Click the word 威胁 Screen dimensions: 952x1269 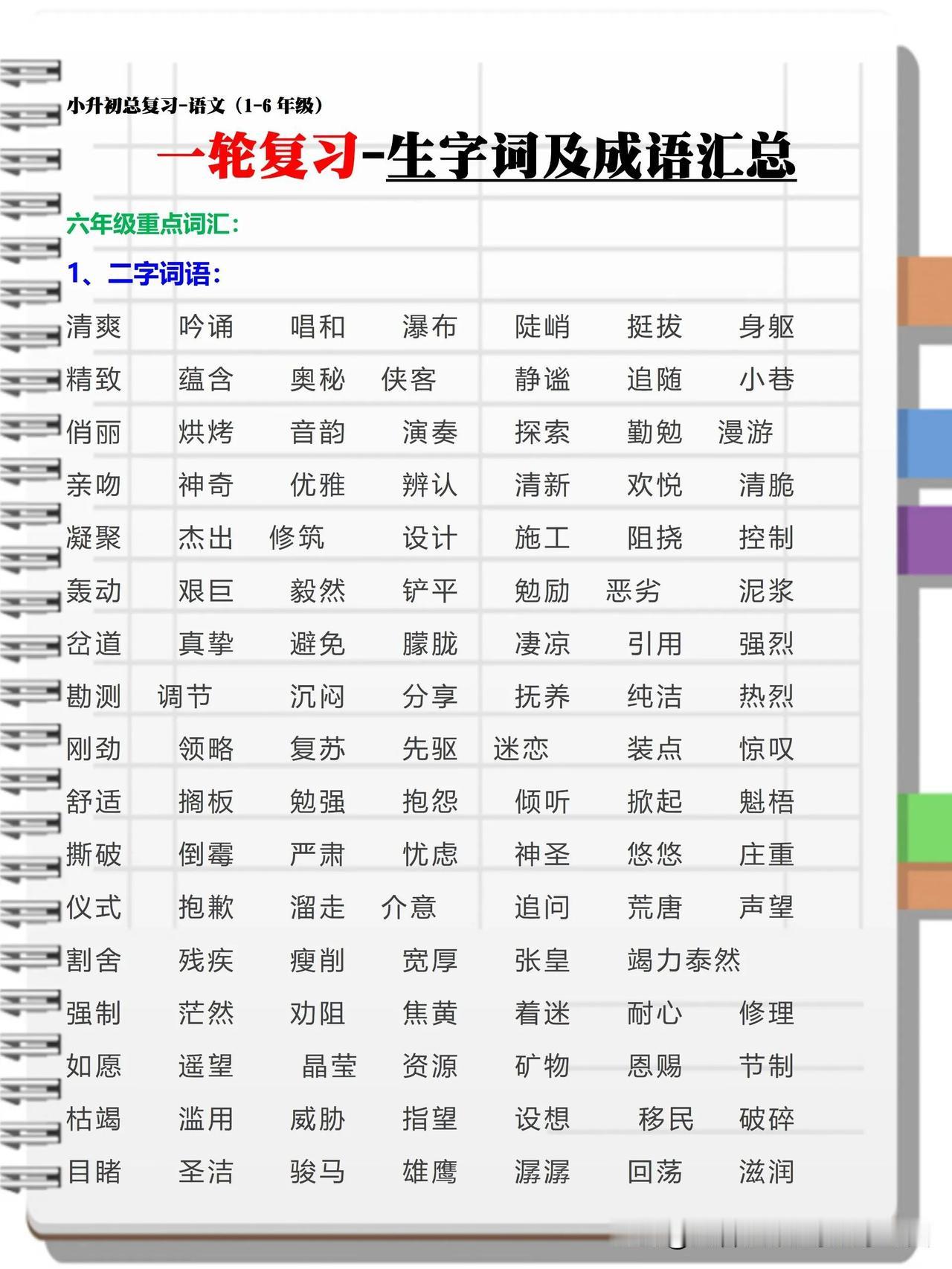tap(318, 1119)
